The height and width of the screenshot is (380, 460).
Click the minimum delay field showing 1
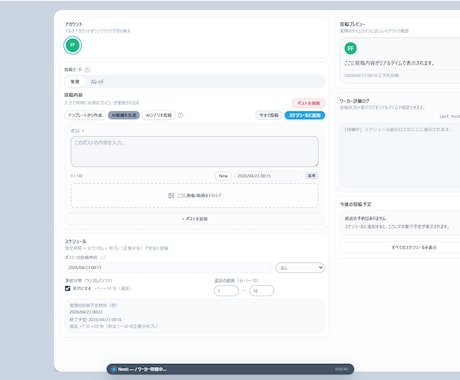(226, 291)
